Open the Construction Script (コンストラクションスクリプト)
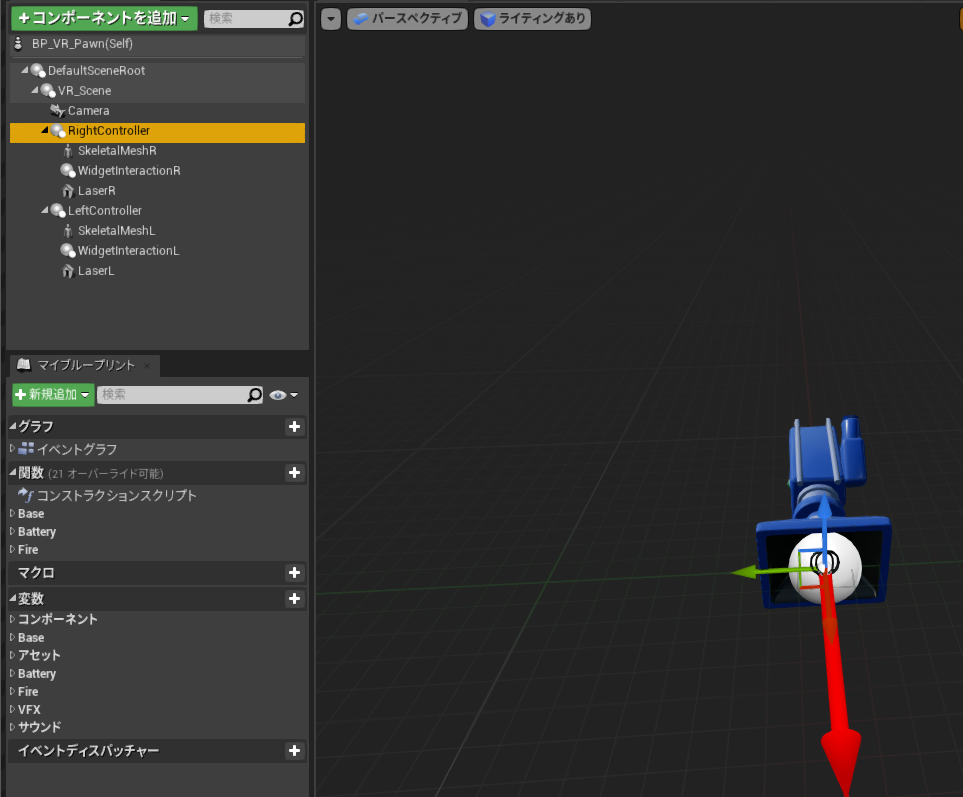The width and height of the screenshot is (963, 797). pos(116,496)
